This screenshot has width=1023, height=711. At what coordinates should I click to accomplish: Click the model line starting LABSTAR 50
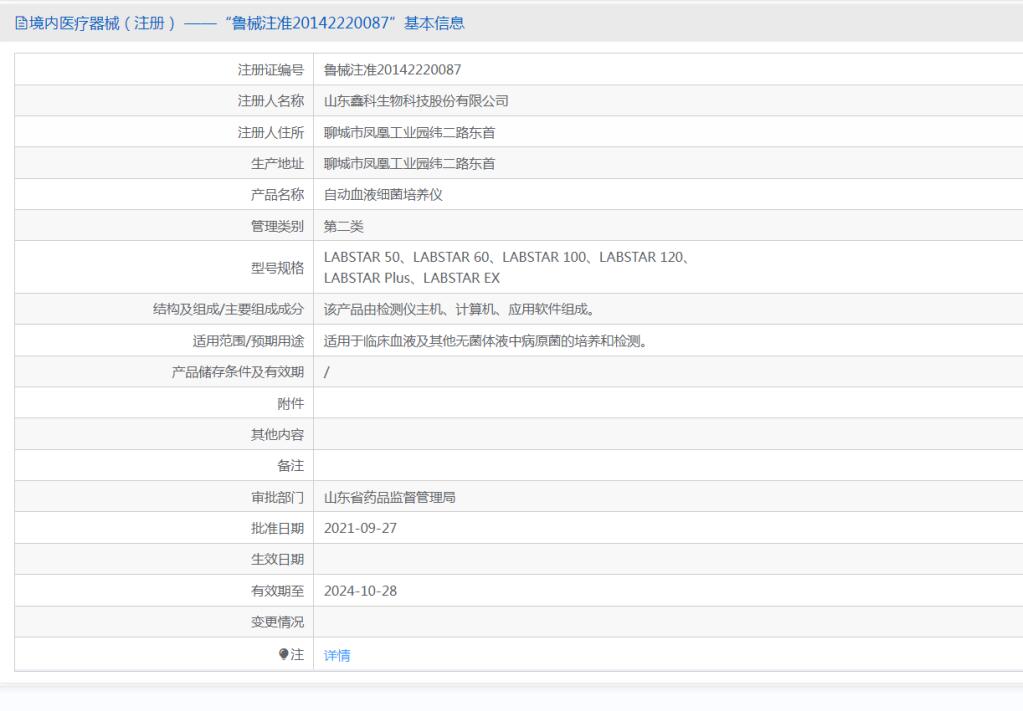(x=506, y=257)
